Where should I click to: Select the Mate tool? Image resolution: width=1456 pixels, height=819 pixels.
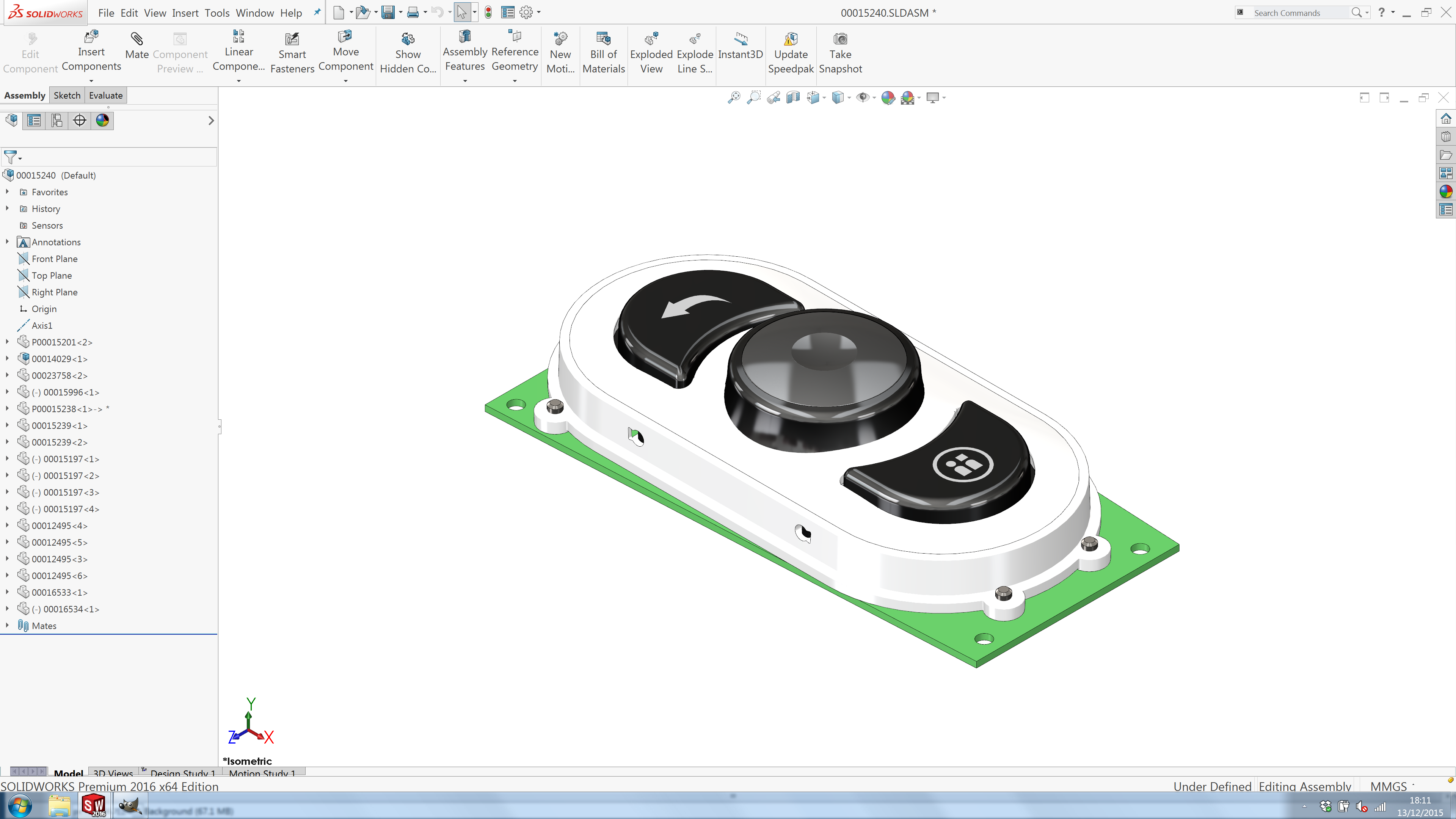(x=137, y=51)
